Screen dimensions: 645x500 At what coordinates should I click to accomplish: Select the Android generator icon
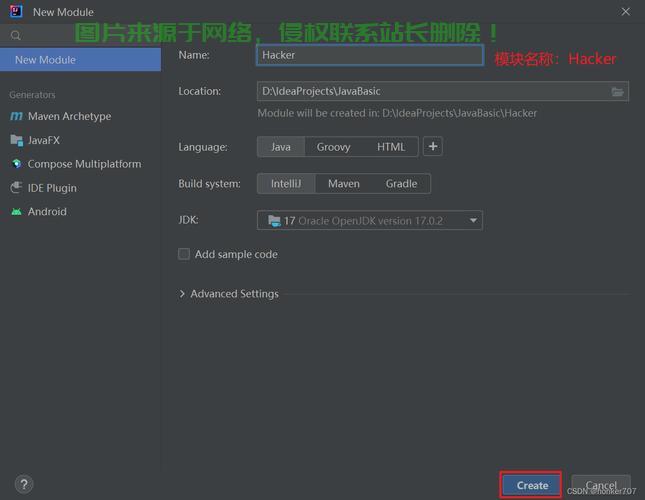[x=17, y=212]
